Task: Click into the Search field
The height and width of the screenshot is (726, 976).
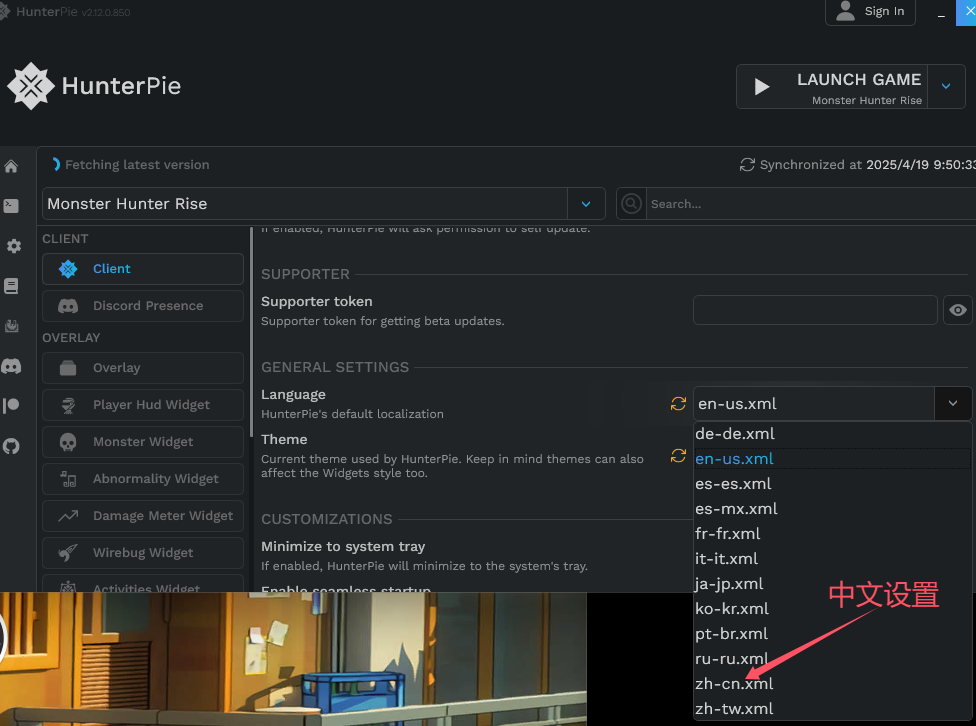Action: click(811, 204)
